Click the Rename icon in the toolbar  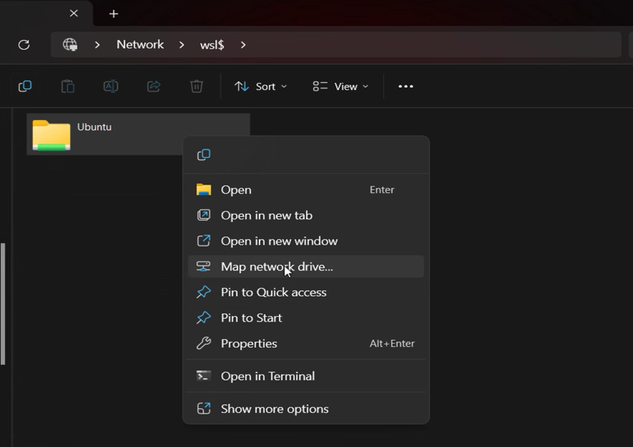[111, 87]
